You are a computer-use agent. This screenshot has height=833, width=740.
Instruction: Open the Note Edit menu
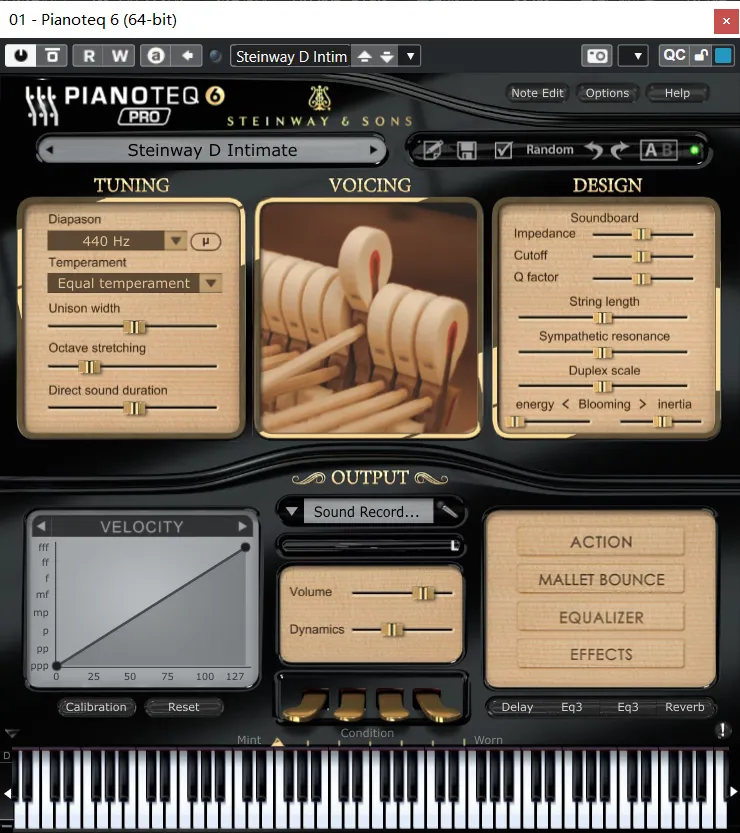537,93
